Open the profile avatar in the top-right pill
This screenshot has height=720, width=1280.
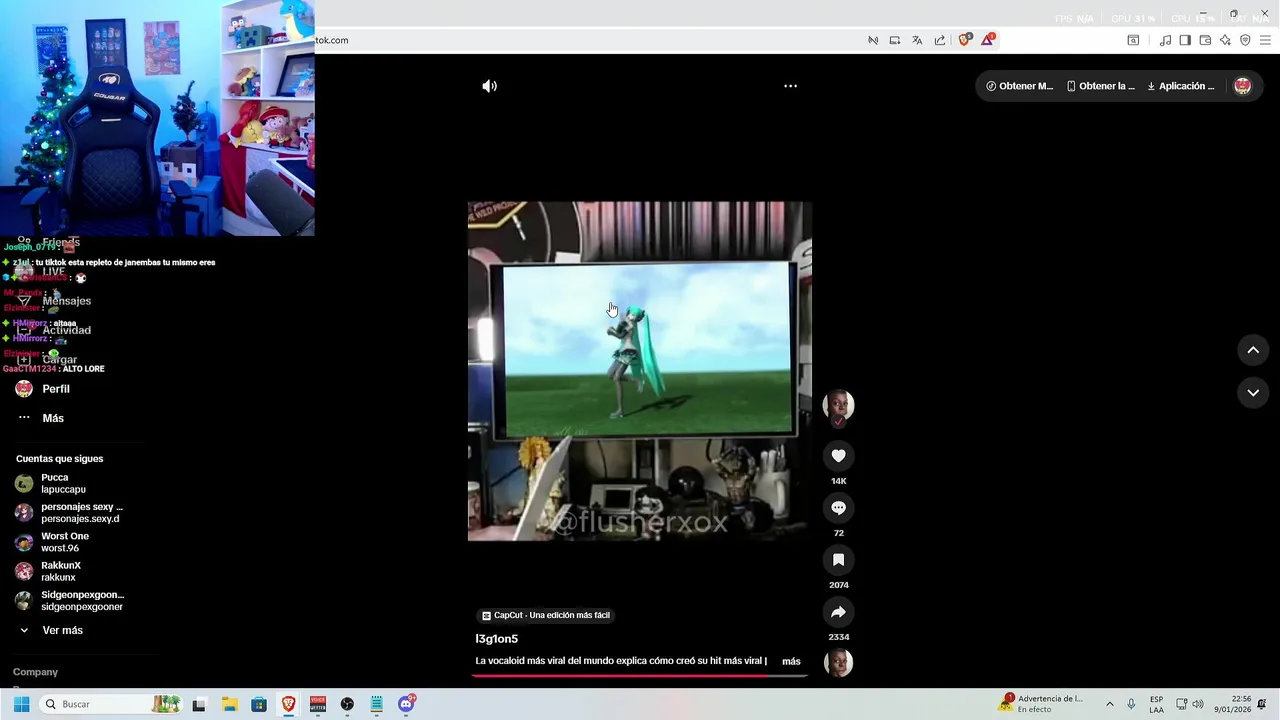1243,86
